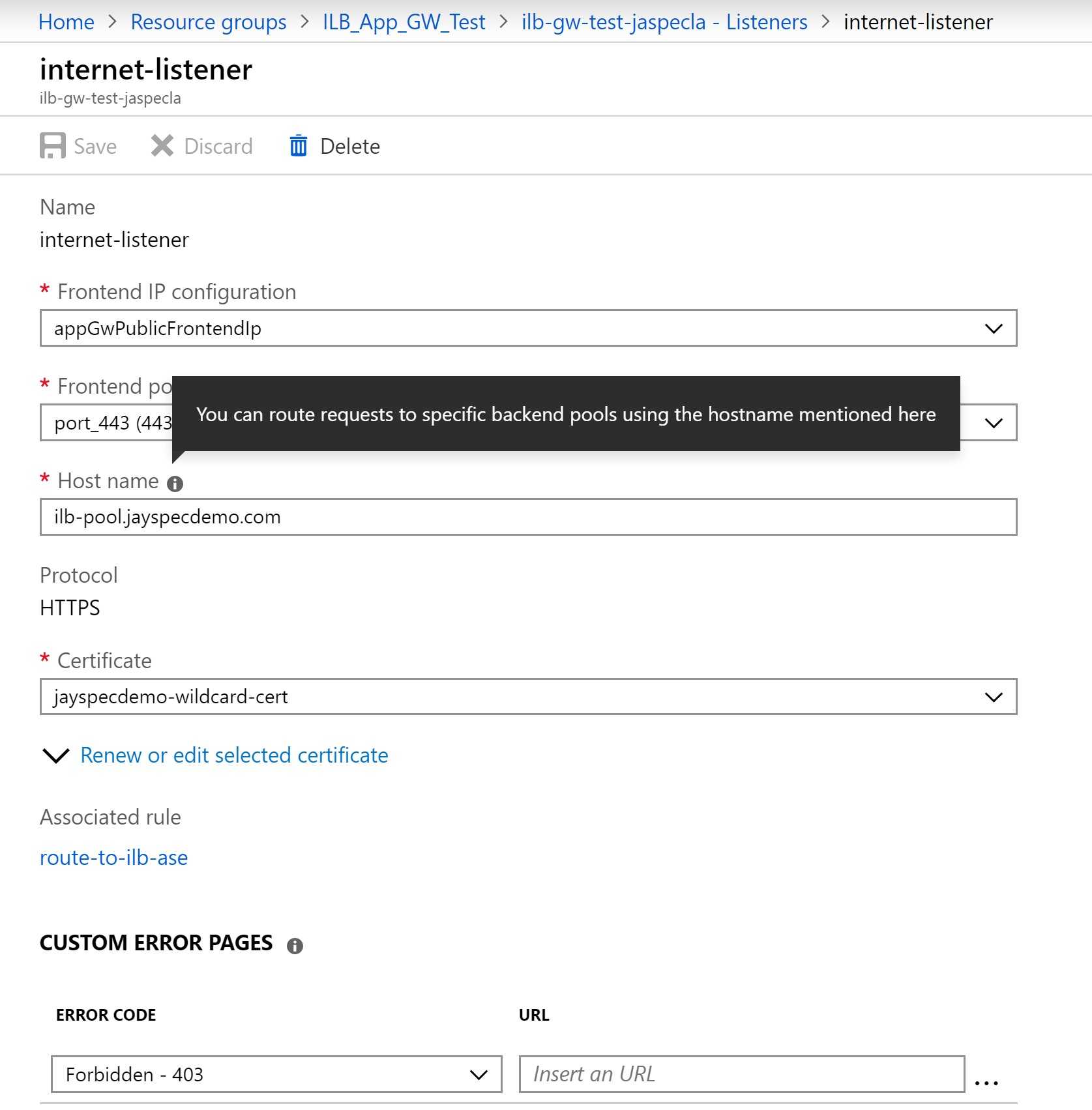Click the Custom Error Pages info icon
The image size is (1092, 1110).
point(295,946)
